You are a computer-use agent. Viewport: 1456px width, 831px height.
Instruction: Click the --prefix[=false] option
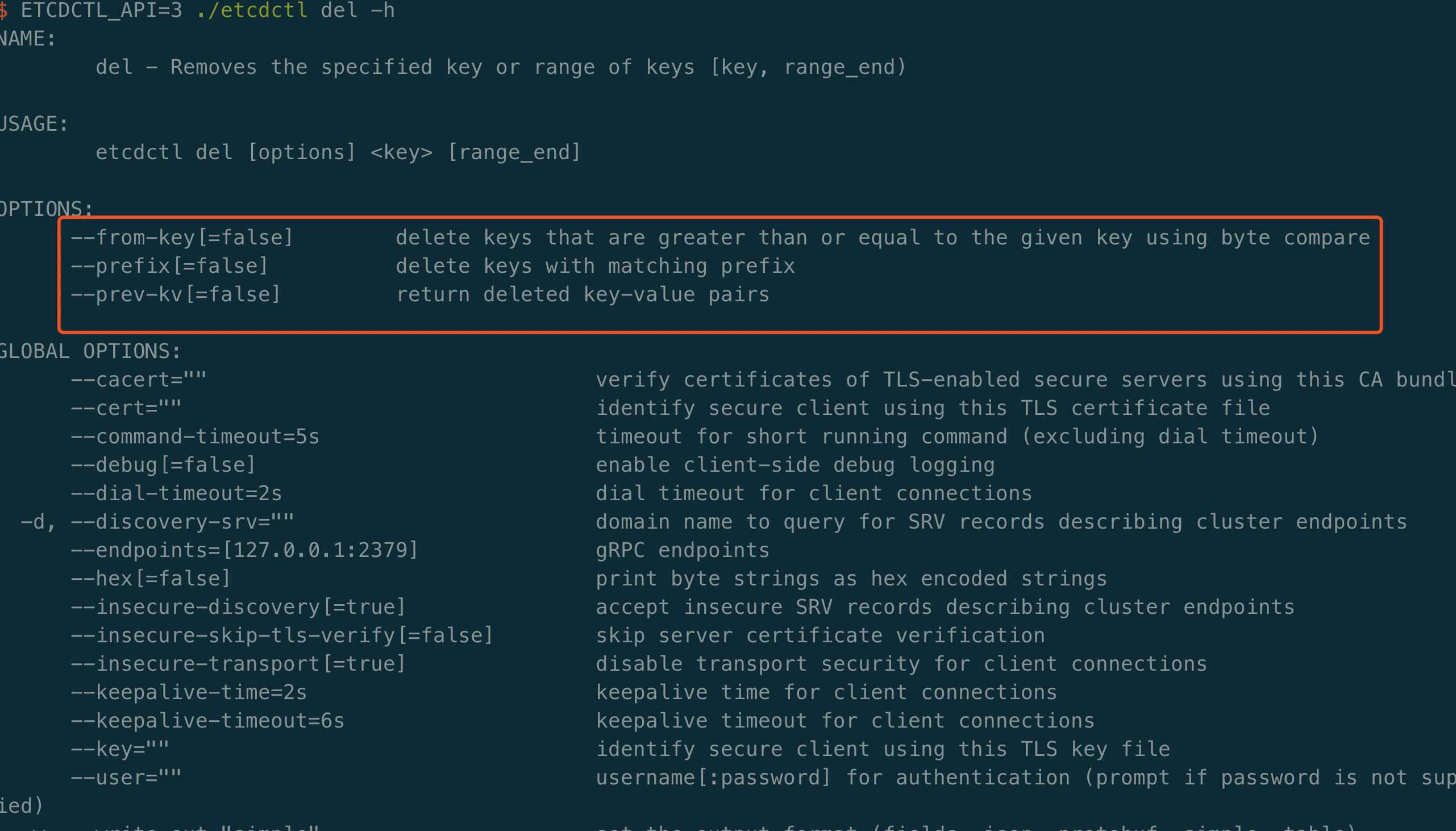tap(169, 266)
